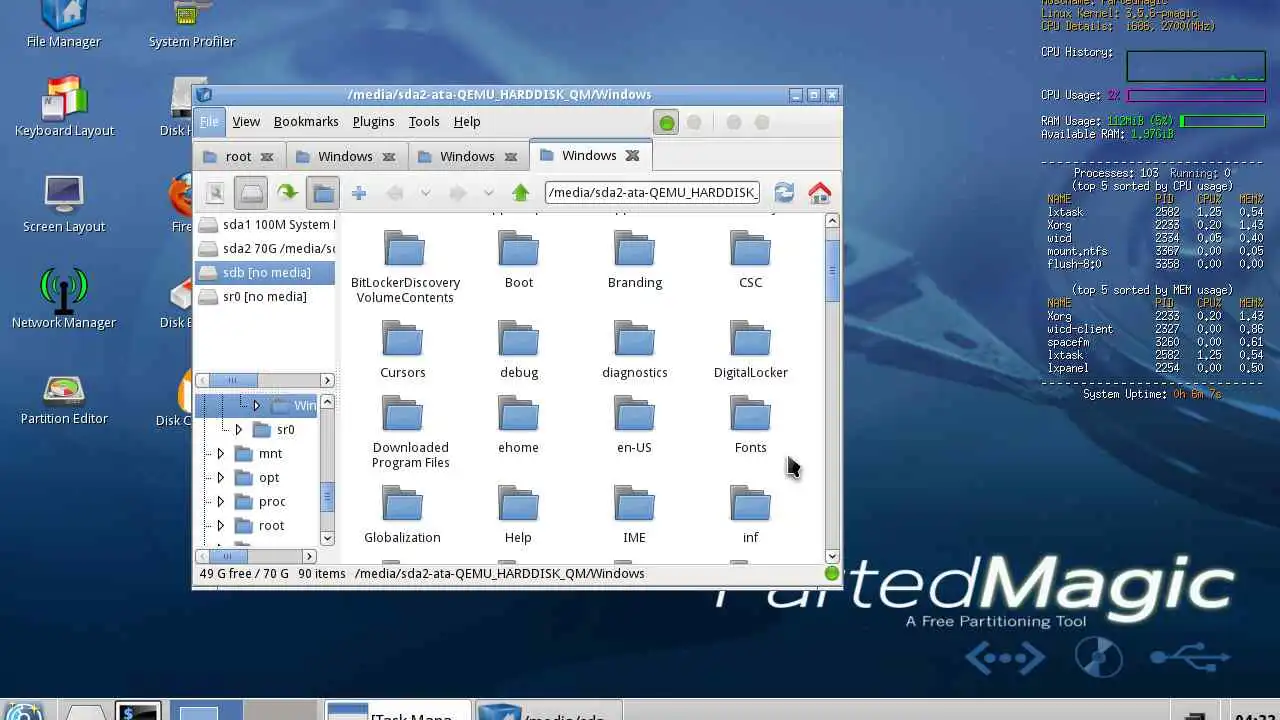This screenshot has width=1280, height=720.
Task: Open the back history dropdown arrow
Action: click(425, 193)
